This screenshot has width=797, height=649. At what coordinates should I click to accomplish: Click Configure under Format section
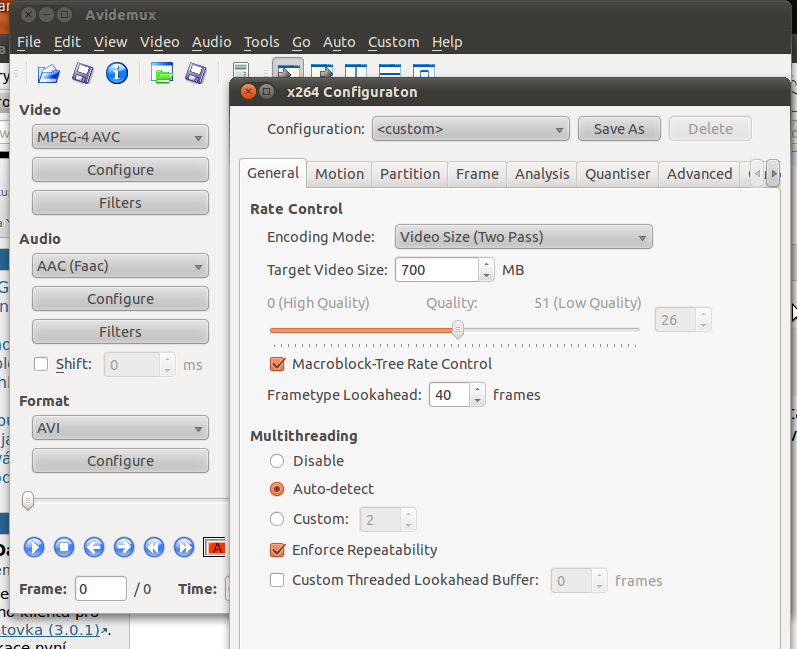[x=120, y=460]
